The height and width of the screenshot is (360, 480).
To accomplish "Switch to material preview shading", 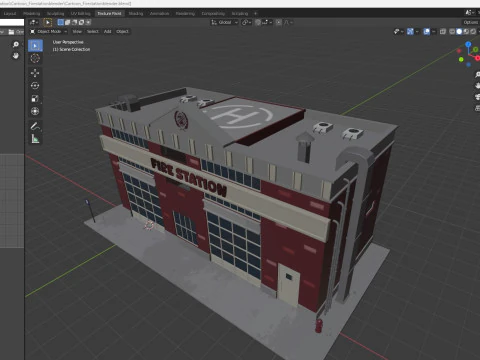I will coord(466,31).
